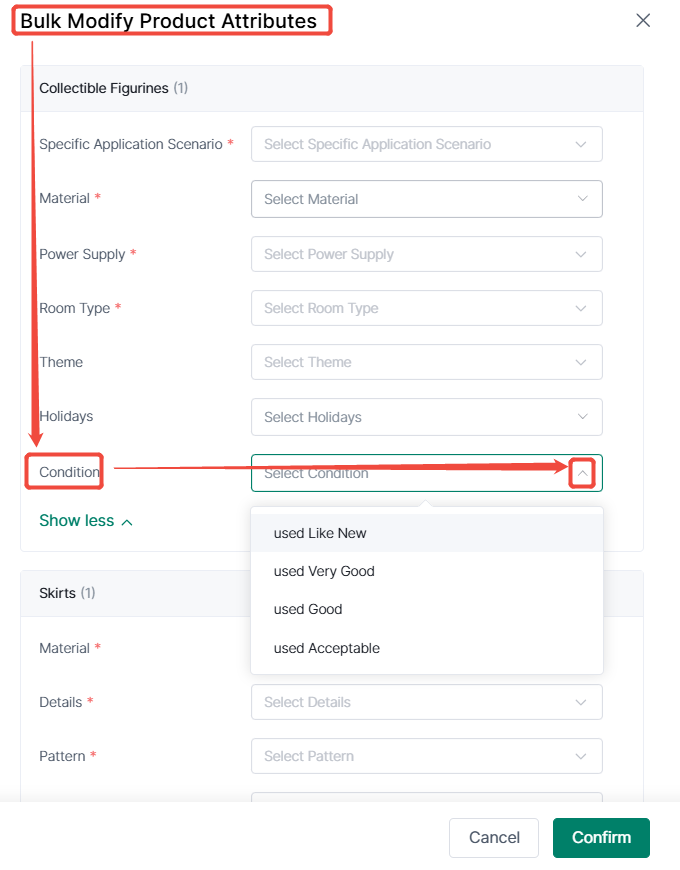Image resolution: width=680 pixels, height=870 pixels.
Task: Open the Select Theme dropdown
Action: (x=427, y=362)
